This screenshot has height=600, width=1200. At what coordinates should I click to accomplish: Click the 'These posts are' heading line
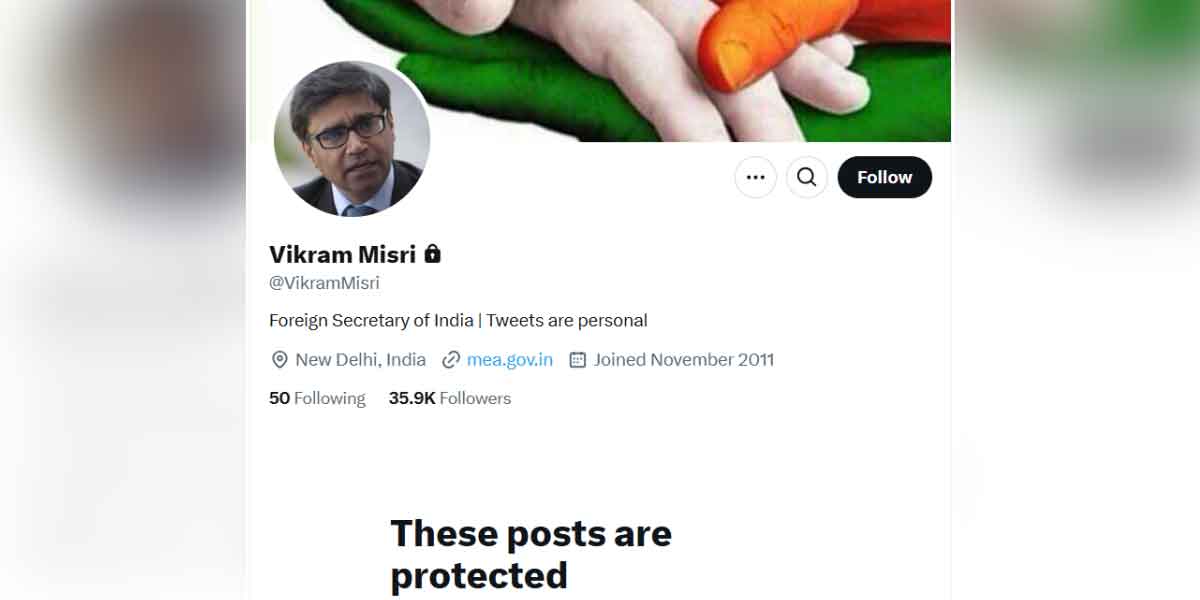[x=530, y=533]
